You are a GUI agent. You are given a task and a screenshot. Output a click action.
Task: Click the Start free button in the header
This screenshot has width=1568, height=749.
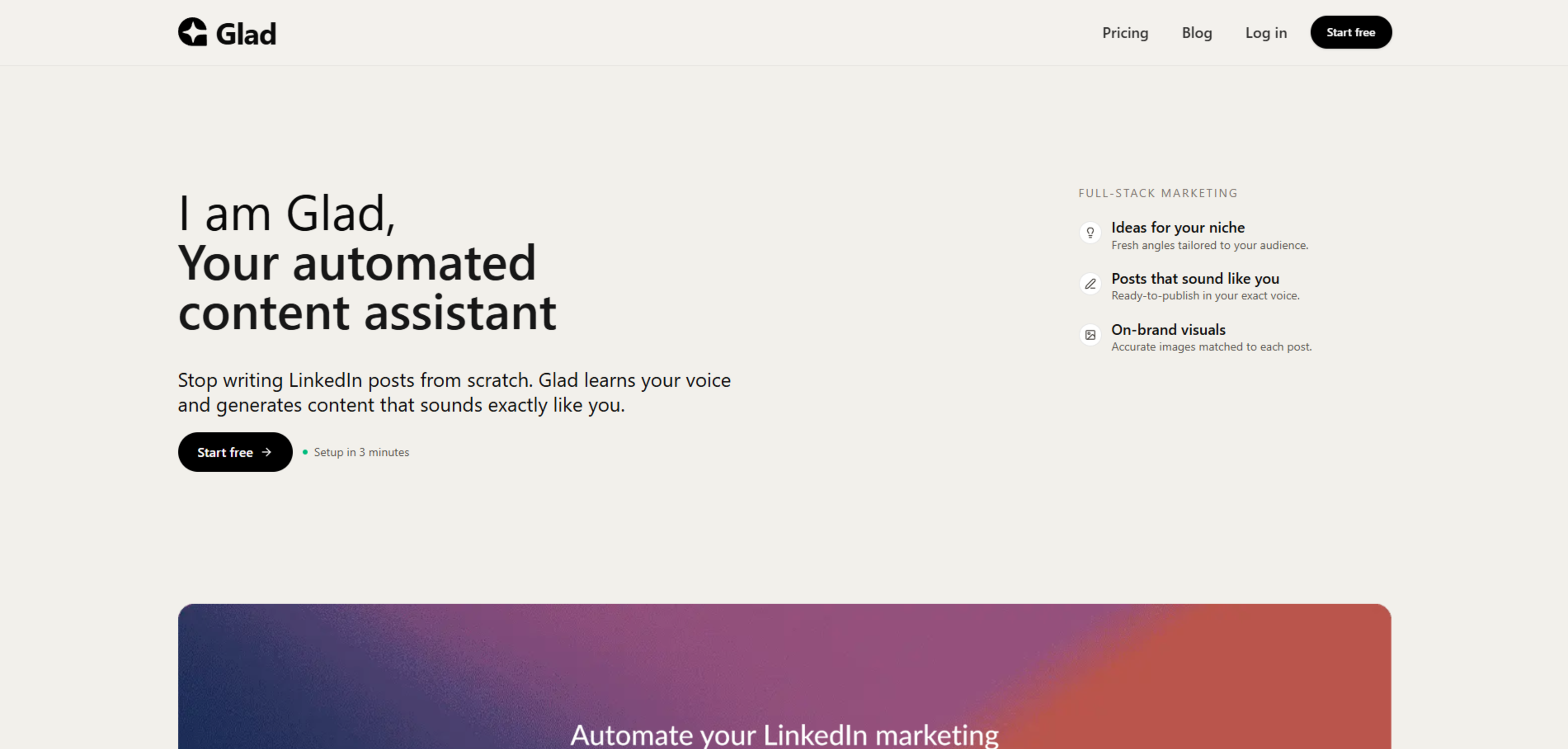click(1351, 32)
